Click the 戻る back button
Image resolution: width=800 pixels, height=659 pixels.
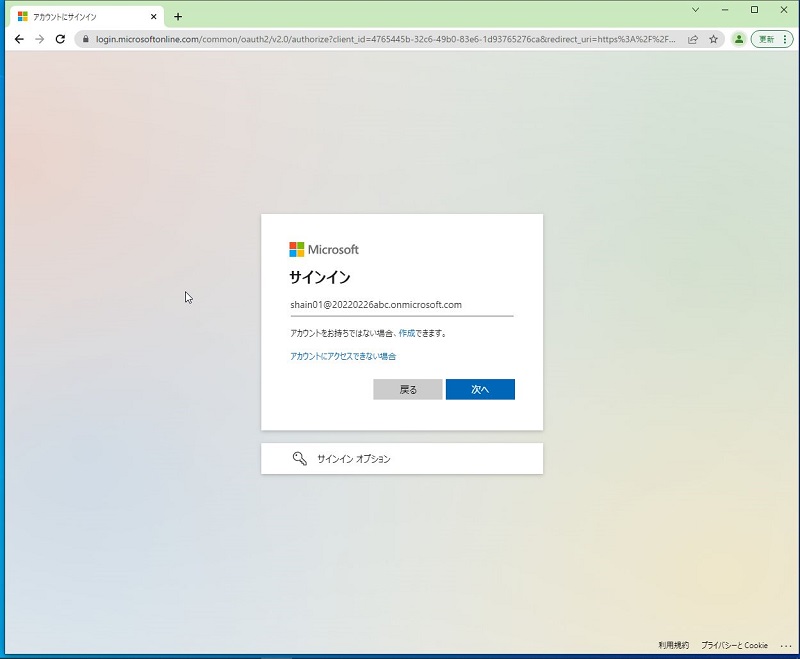click(408, 390)
